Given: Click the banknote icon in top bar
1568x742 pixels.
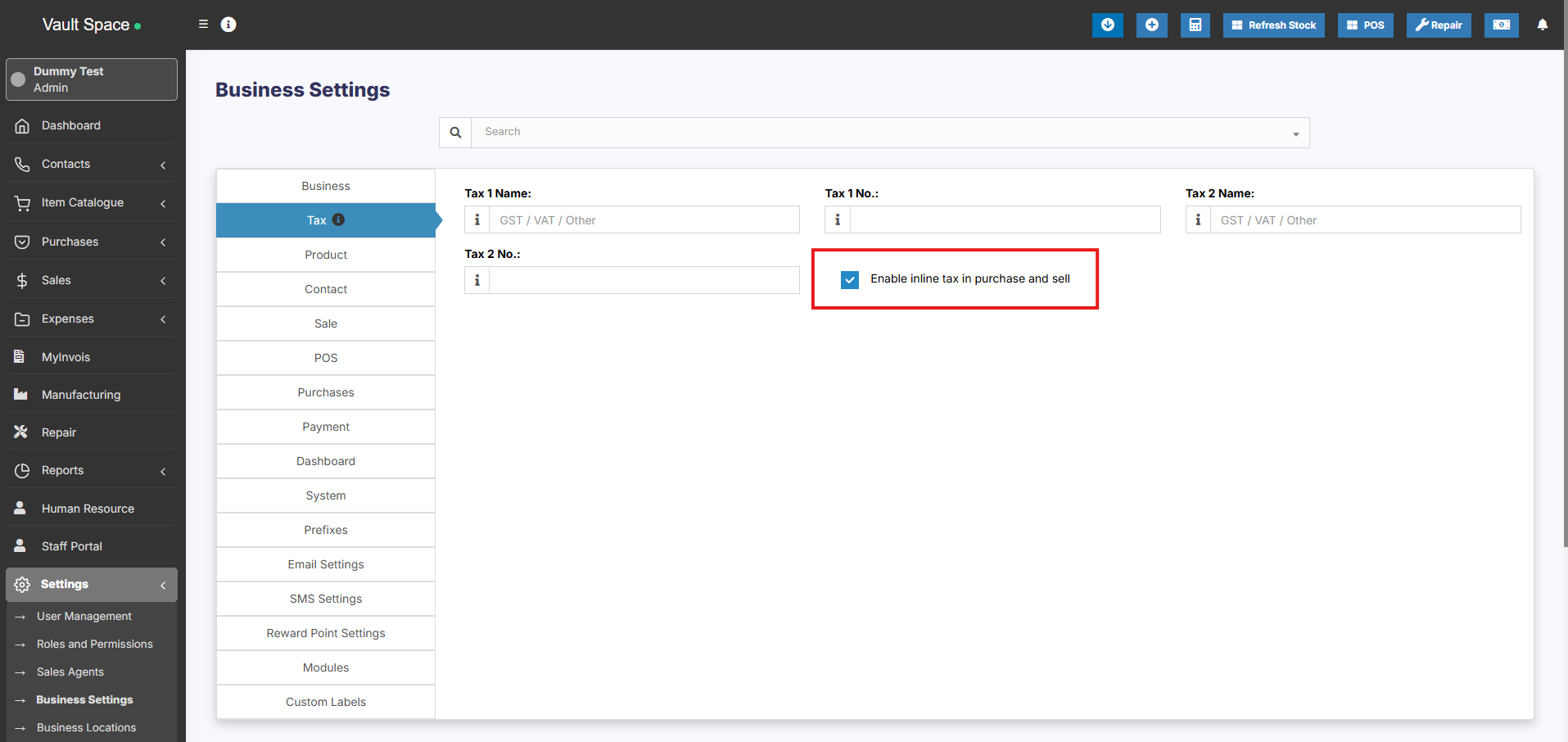Looking at the screenshot, I should 1501,25.
